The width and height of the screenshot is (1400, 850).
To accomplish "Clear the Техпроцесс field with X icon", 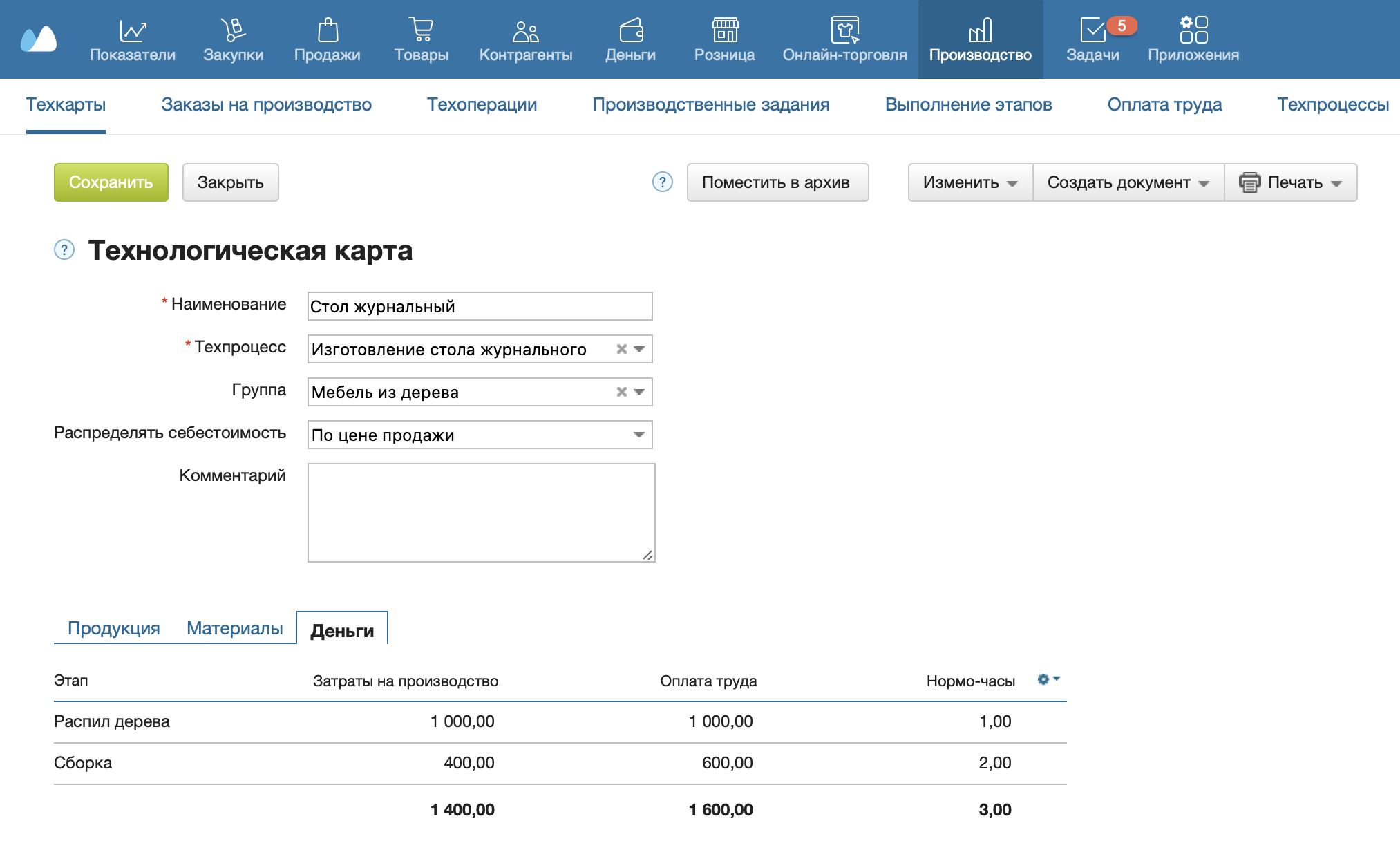I will (621, 349).
